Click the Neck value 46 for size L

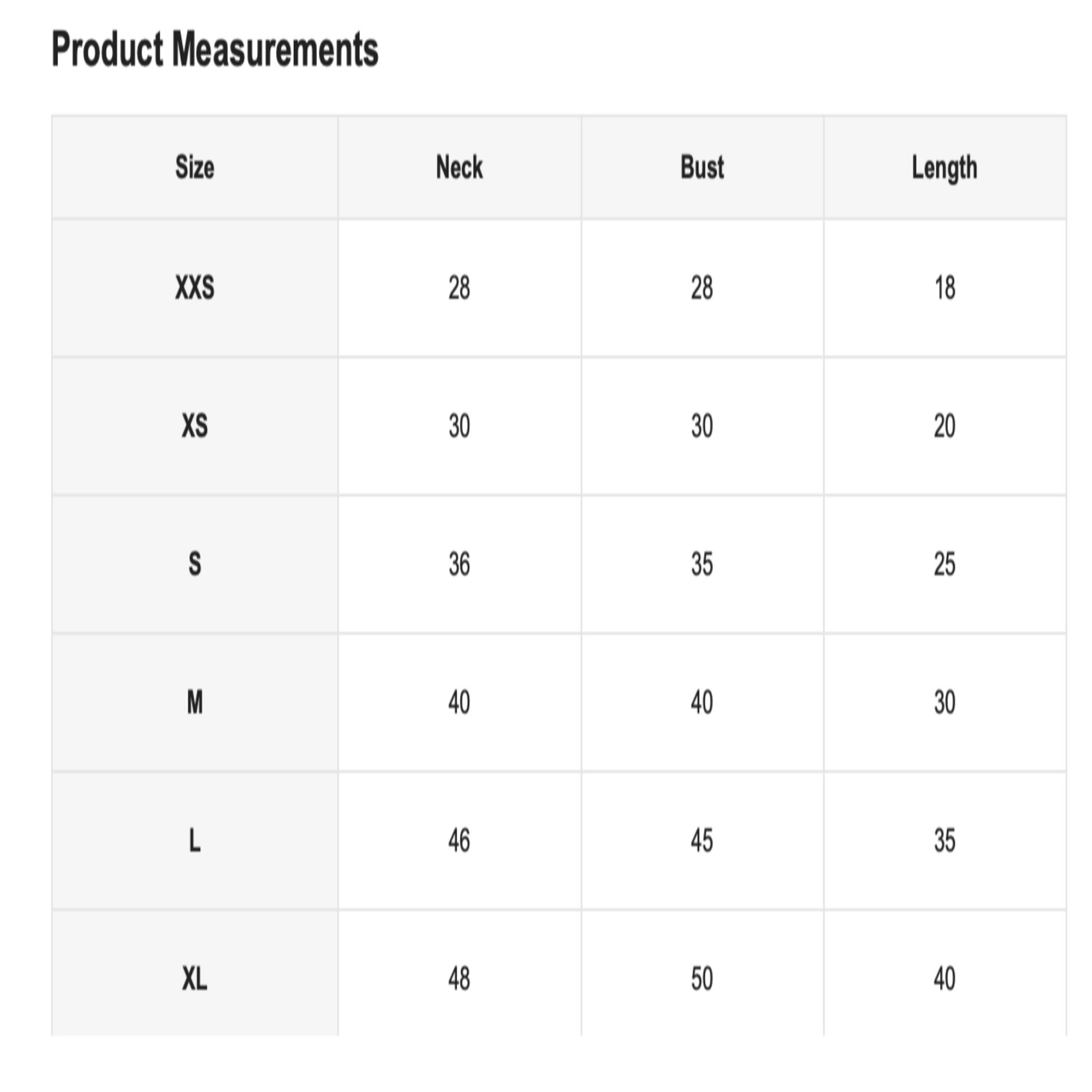click(x=459, y=840)
